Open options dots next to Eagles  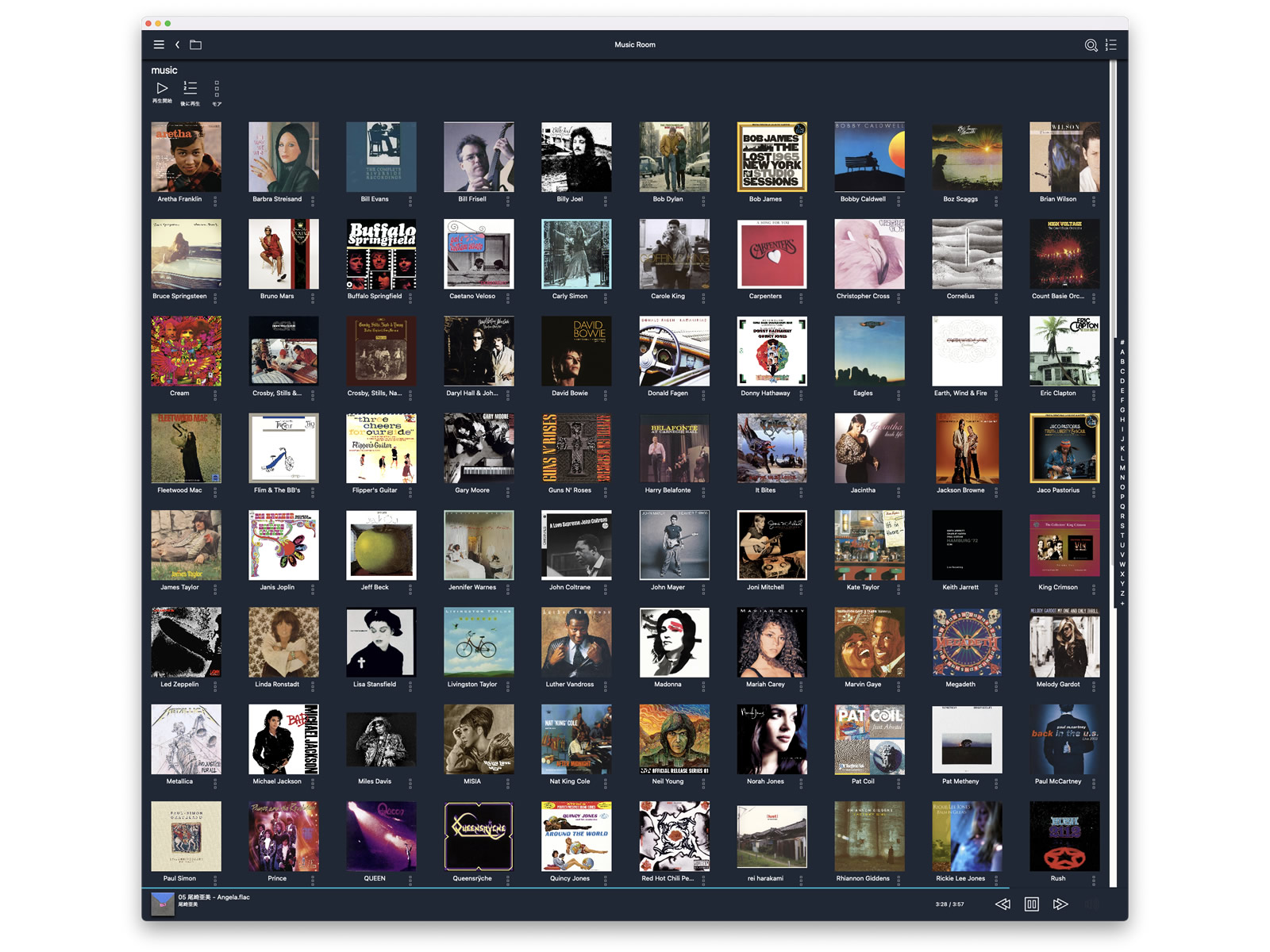point(899,394)
